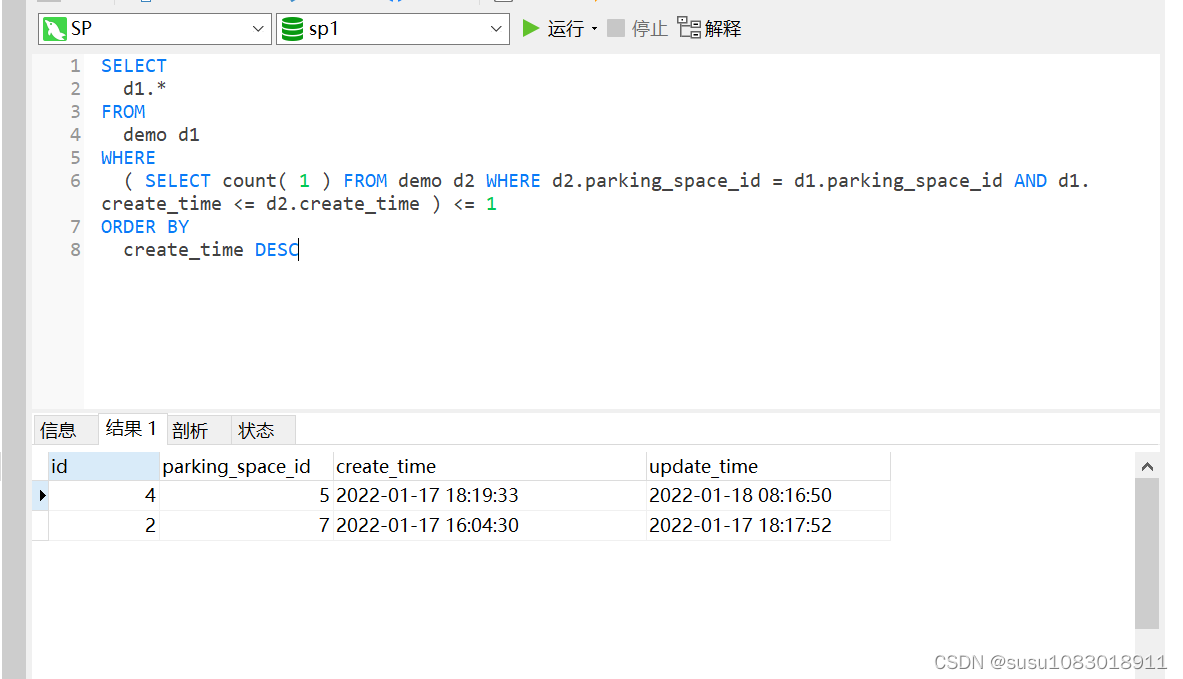Select the cell with id 2

coord(103,525)
